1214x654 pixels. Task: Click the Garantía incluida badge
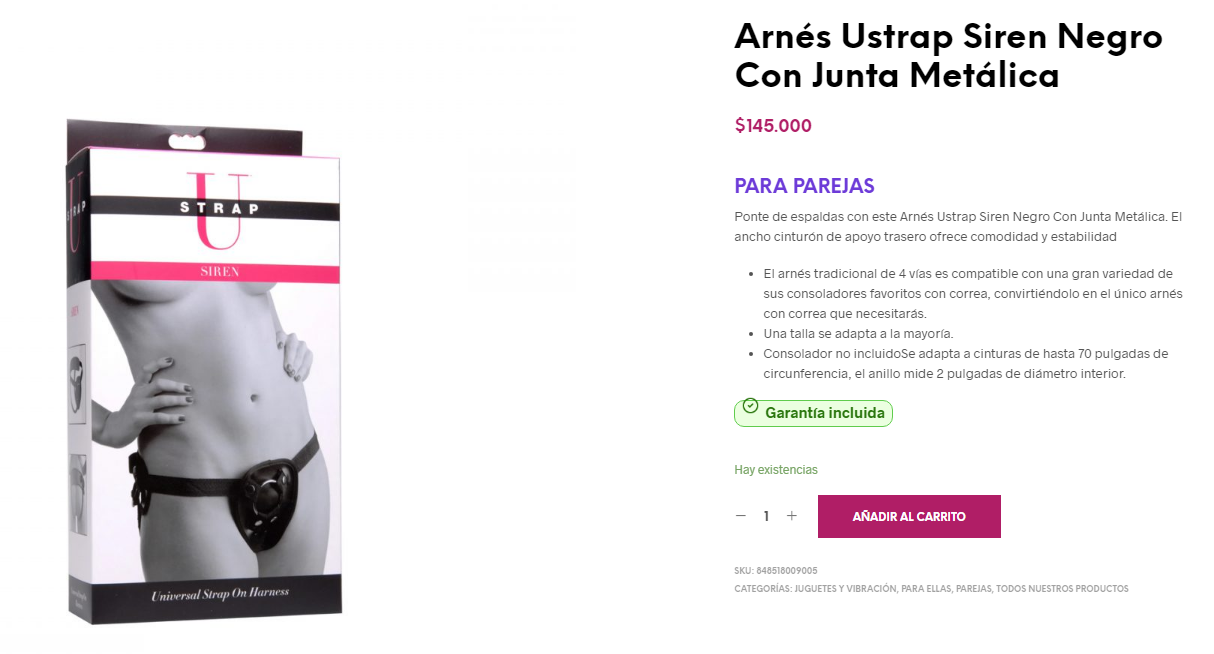[x=813, y=412]
